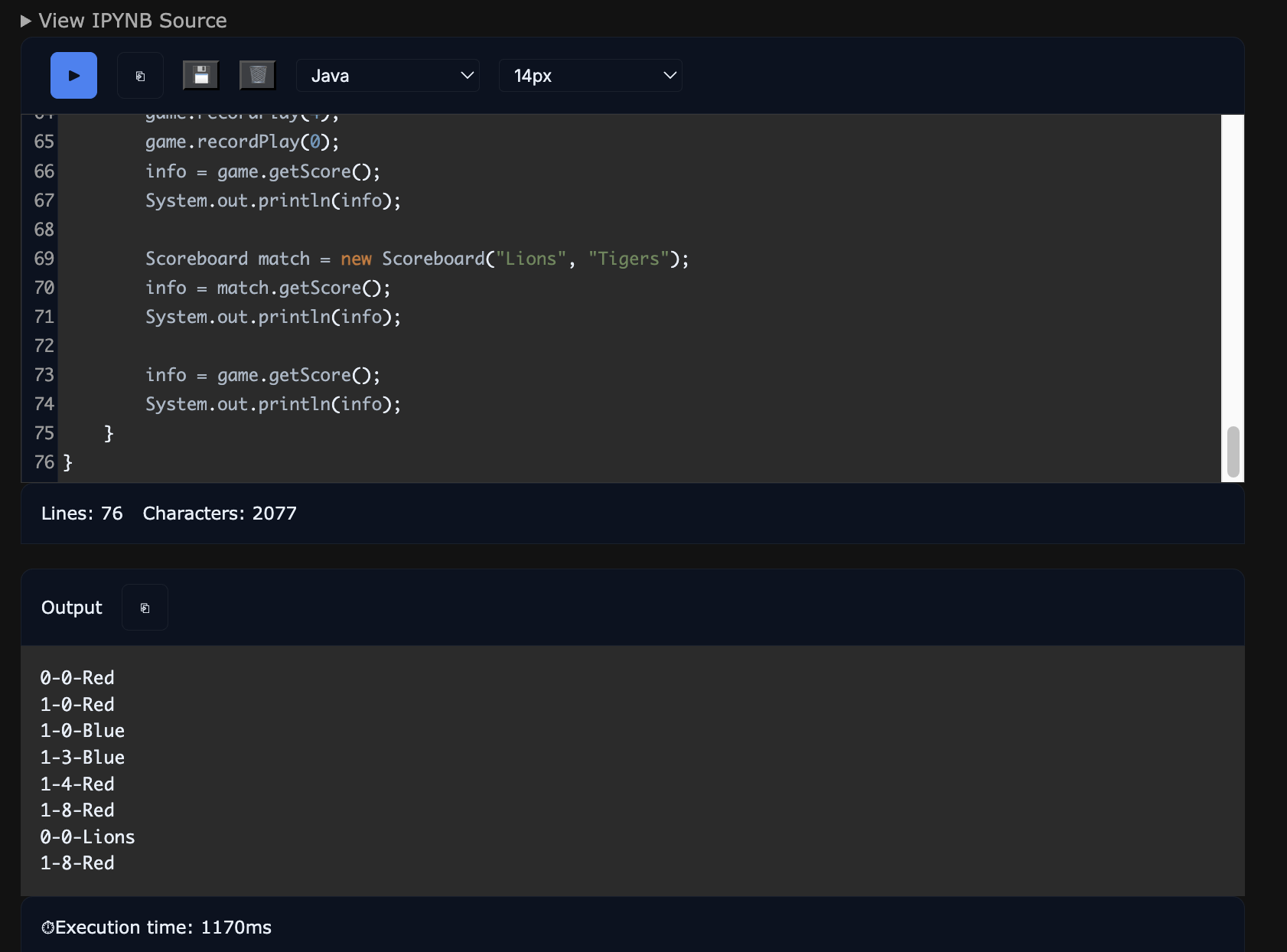Open the Java language dropdown
This screenshot has height=952, width=1287.
click(x=388, y=76)
